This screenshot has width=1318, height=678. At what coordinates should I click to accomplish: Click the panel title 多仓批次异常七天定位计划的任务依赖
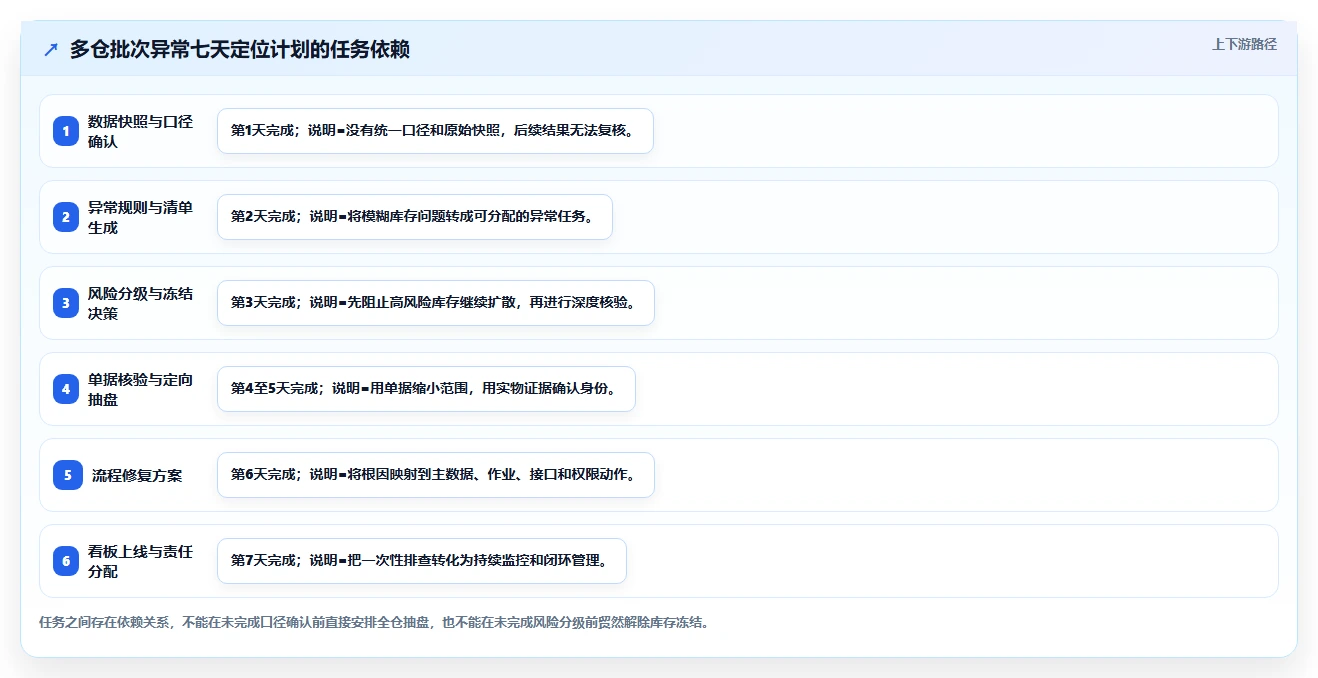pyautogui.click(x=240, y=50)
